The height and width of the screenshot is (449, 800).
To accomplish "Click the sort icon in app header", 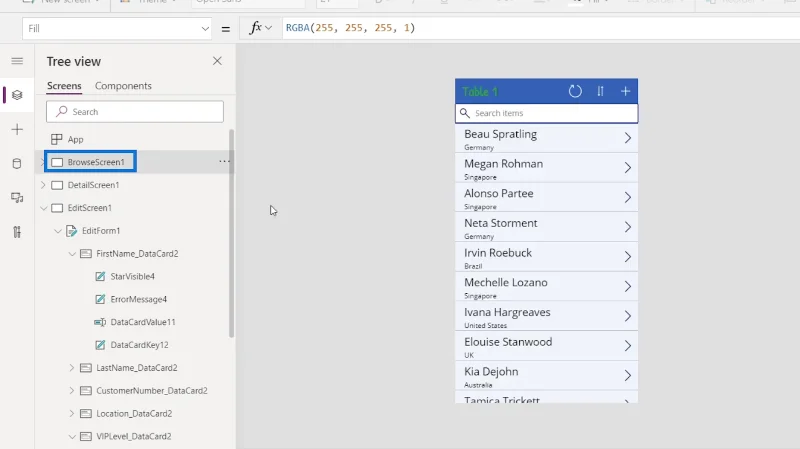I will coord(601,91).
